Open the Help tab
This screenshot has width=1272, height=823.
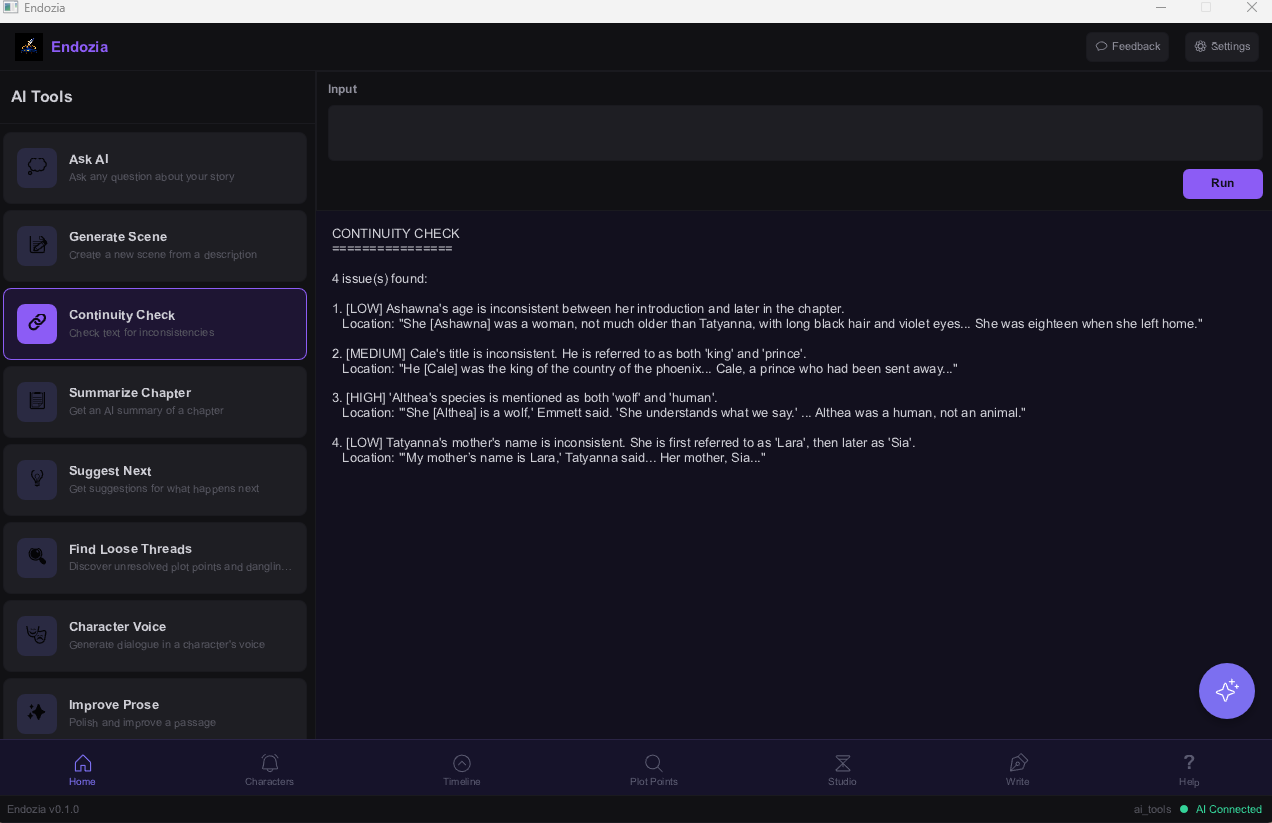coord(1188,769)
